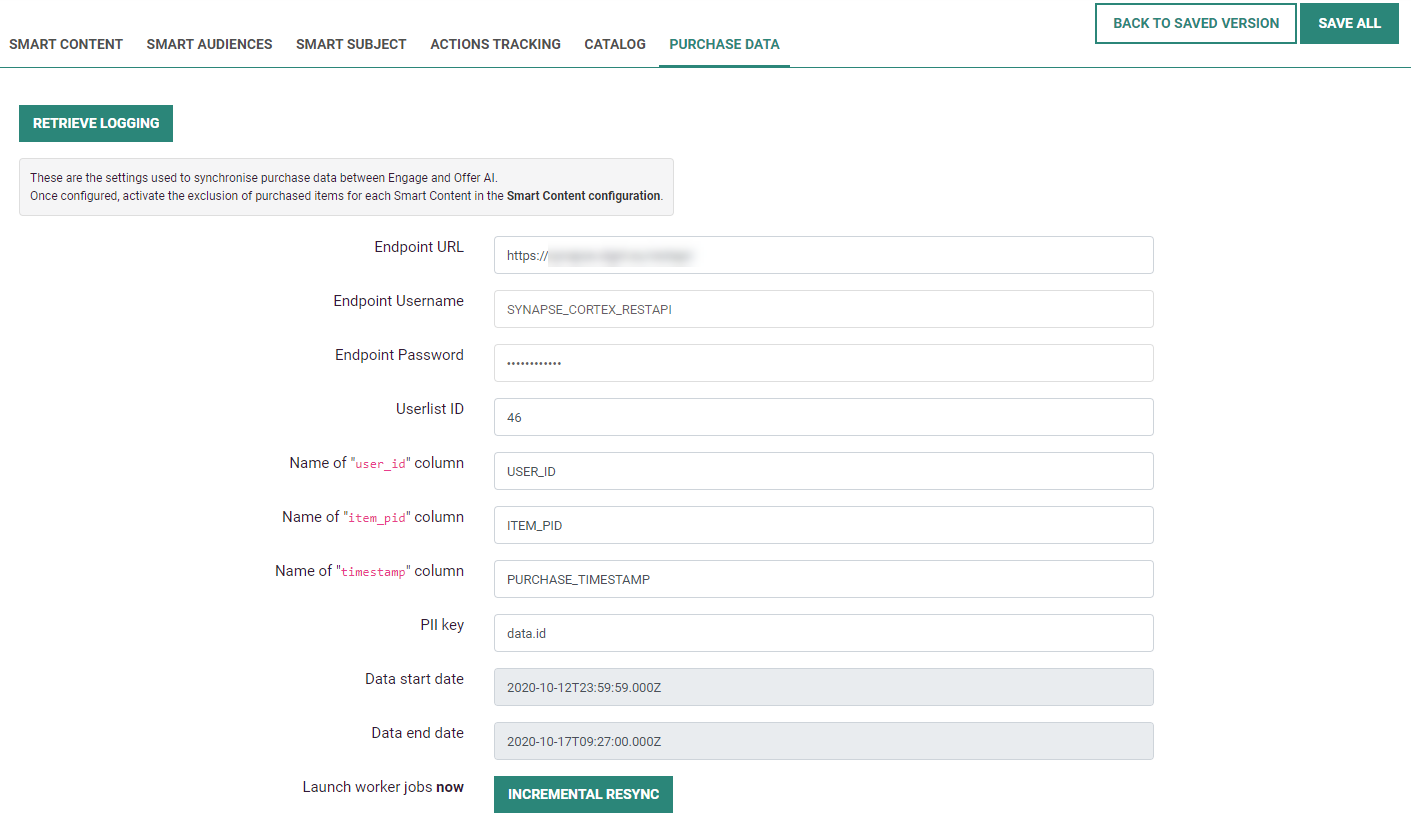
Task: Click the Data start date field
Action: 823,687
